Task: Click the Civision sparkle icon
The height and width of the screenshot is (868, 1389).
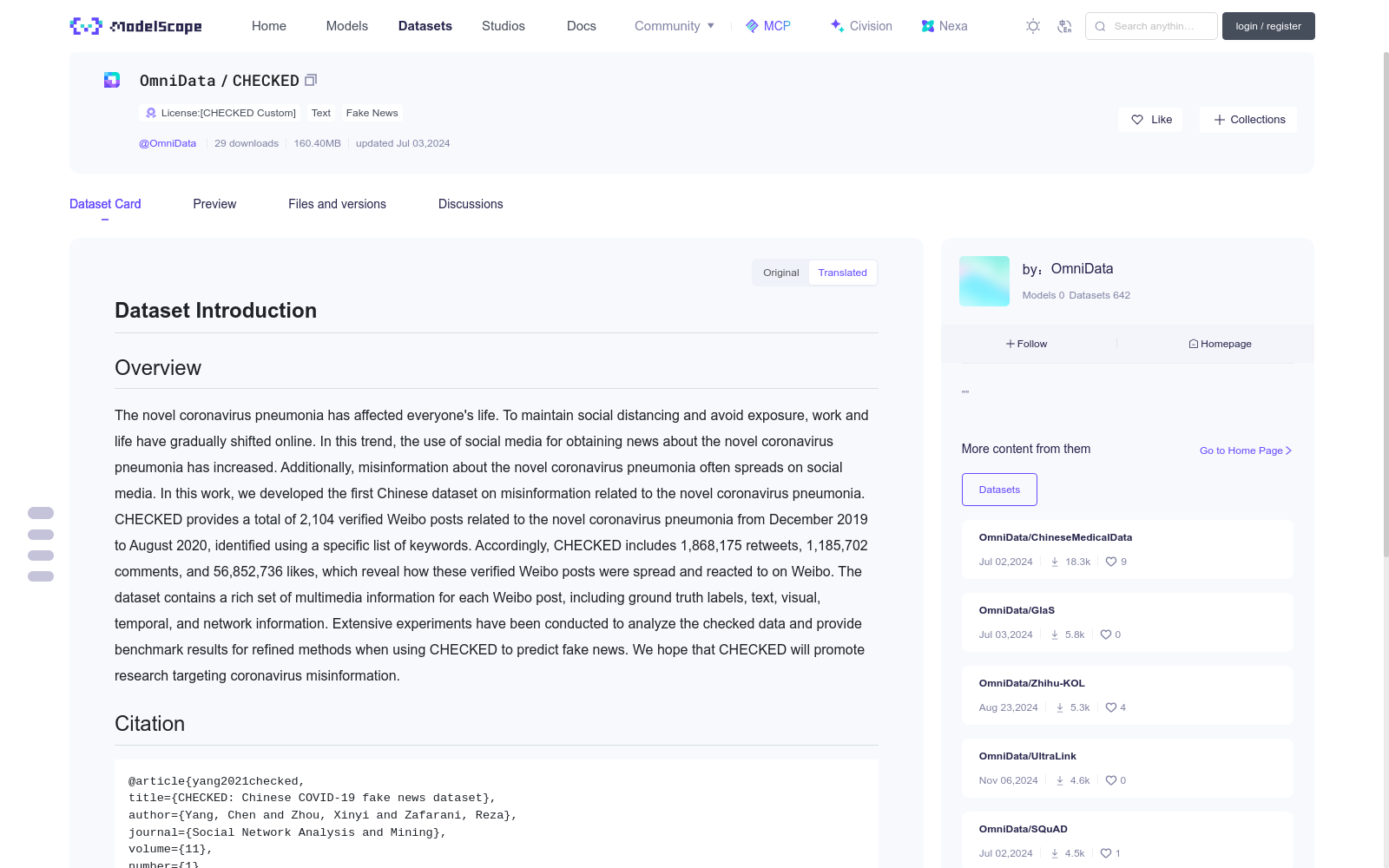Action: (838, 26)
